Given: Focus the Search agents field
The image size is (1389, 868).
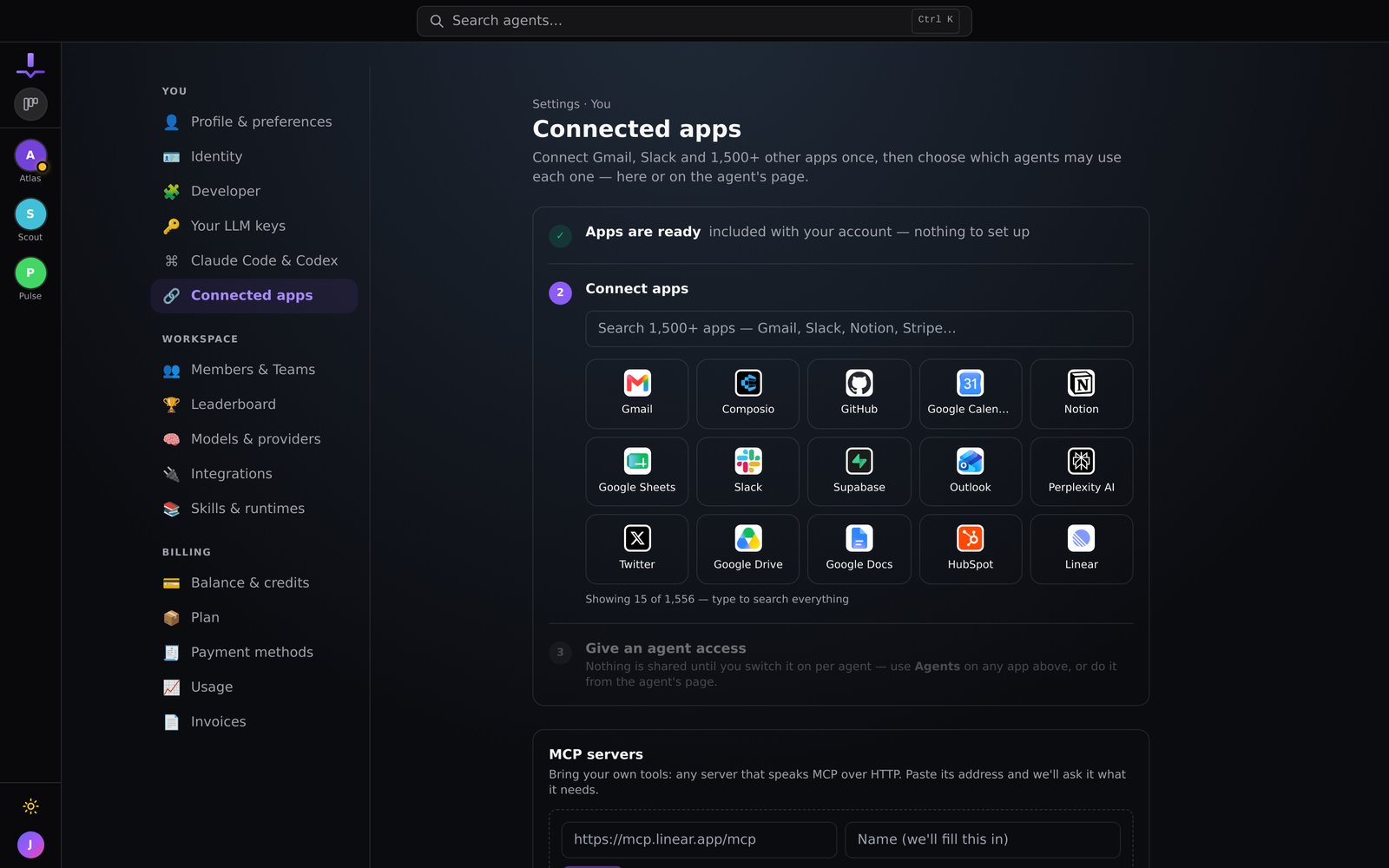Looking at the screenshot, I should (694, 21).
